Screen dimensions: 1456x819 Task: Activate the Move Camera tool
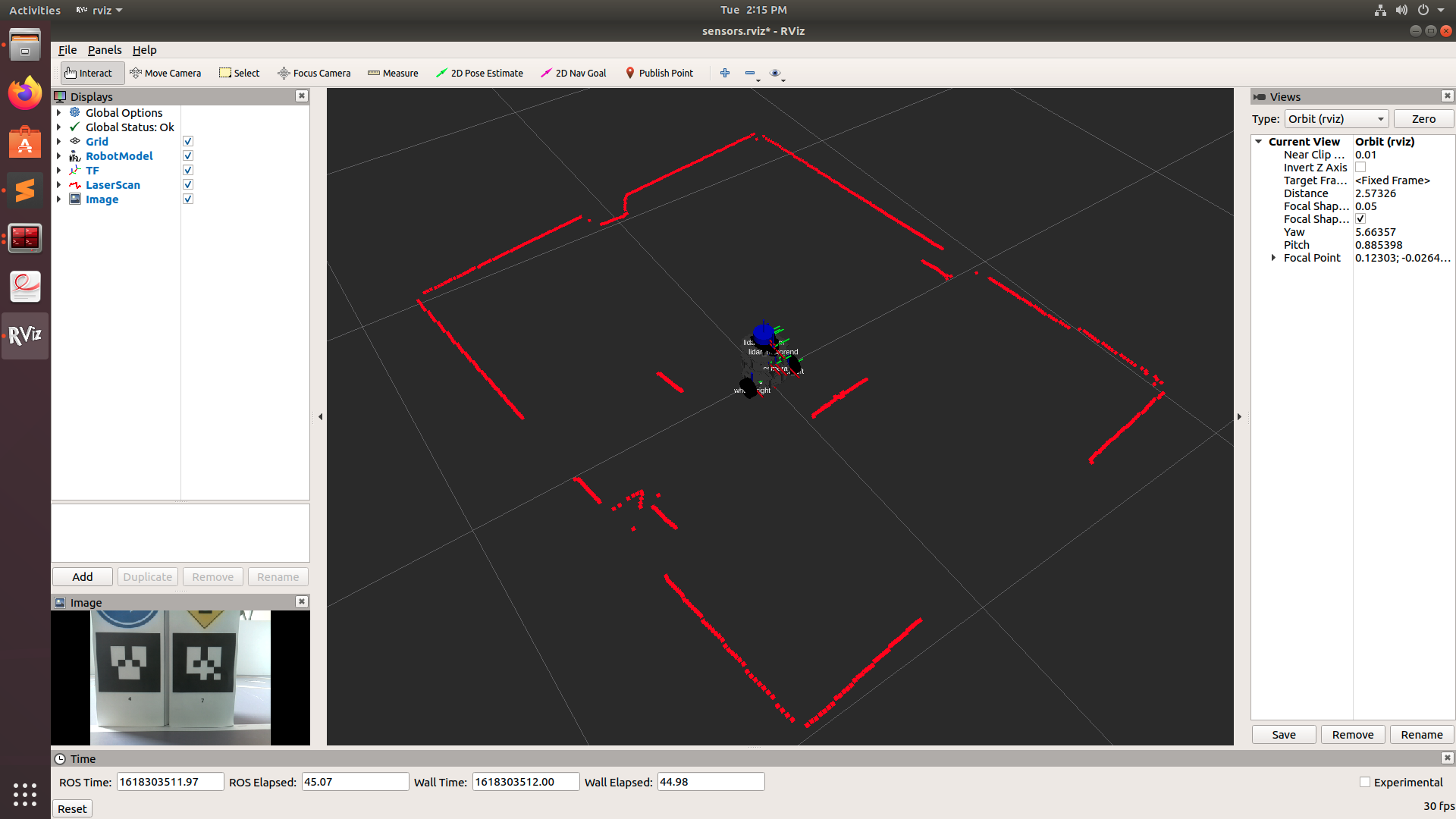[x=165, y=73]
